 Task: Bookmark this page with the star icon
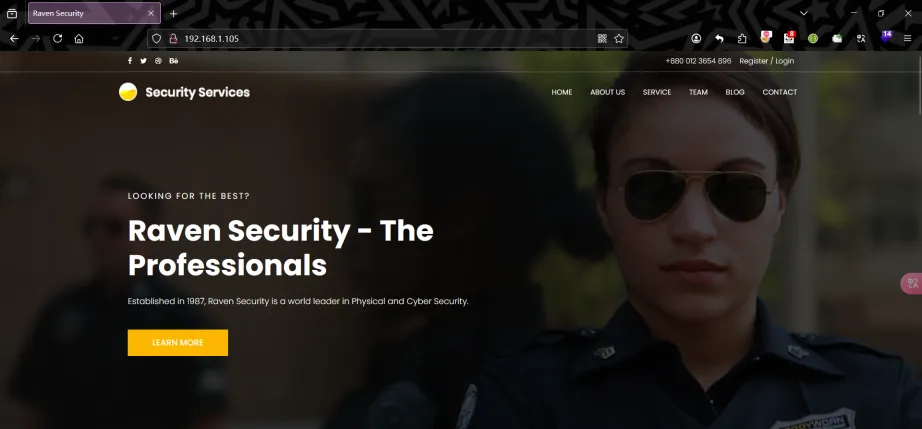(619, 39)
